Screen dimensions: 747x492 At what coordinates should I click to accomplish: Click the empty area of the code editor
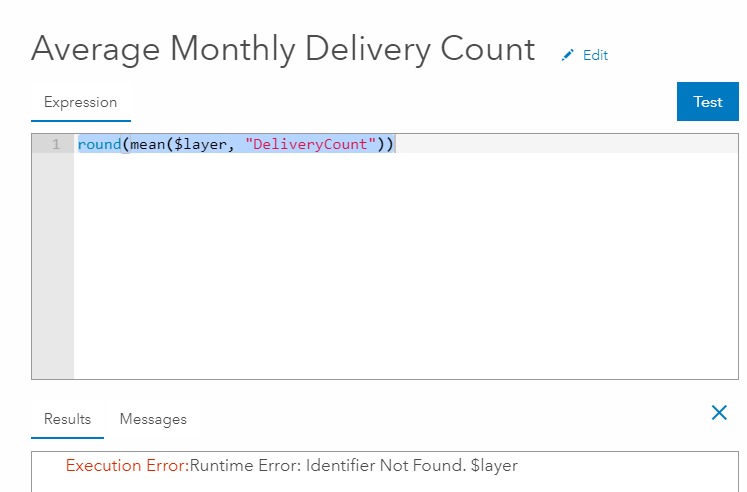pos(400,270)
